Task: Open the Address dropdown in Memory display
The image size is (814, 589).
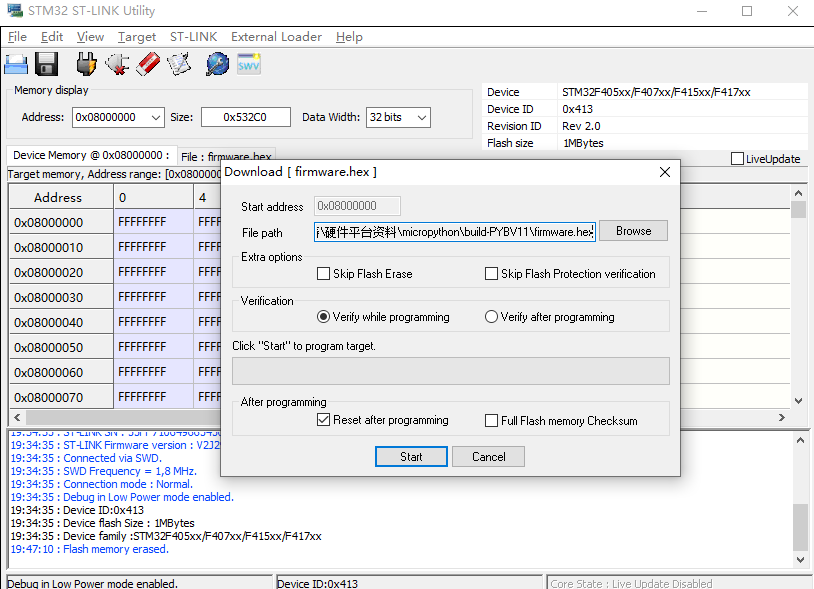Action: click(x=156, y=118)
